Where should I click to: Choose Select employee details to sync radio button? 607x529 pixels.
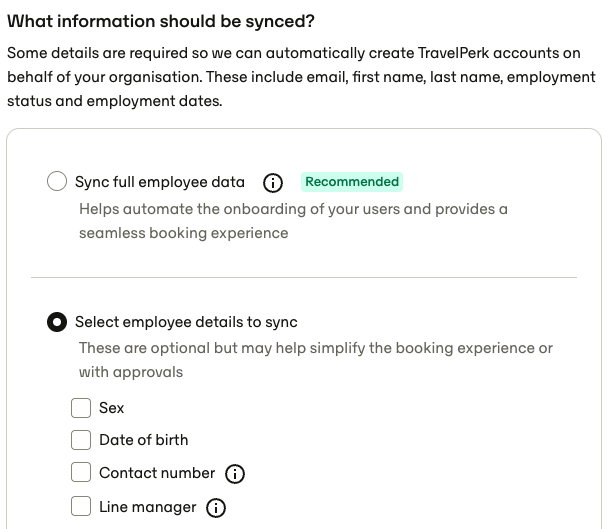pyautogui.click(x=57, y=322)
